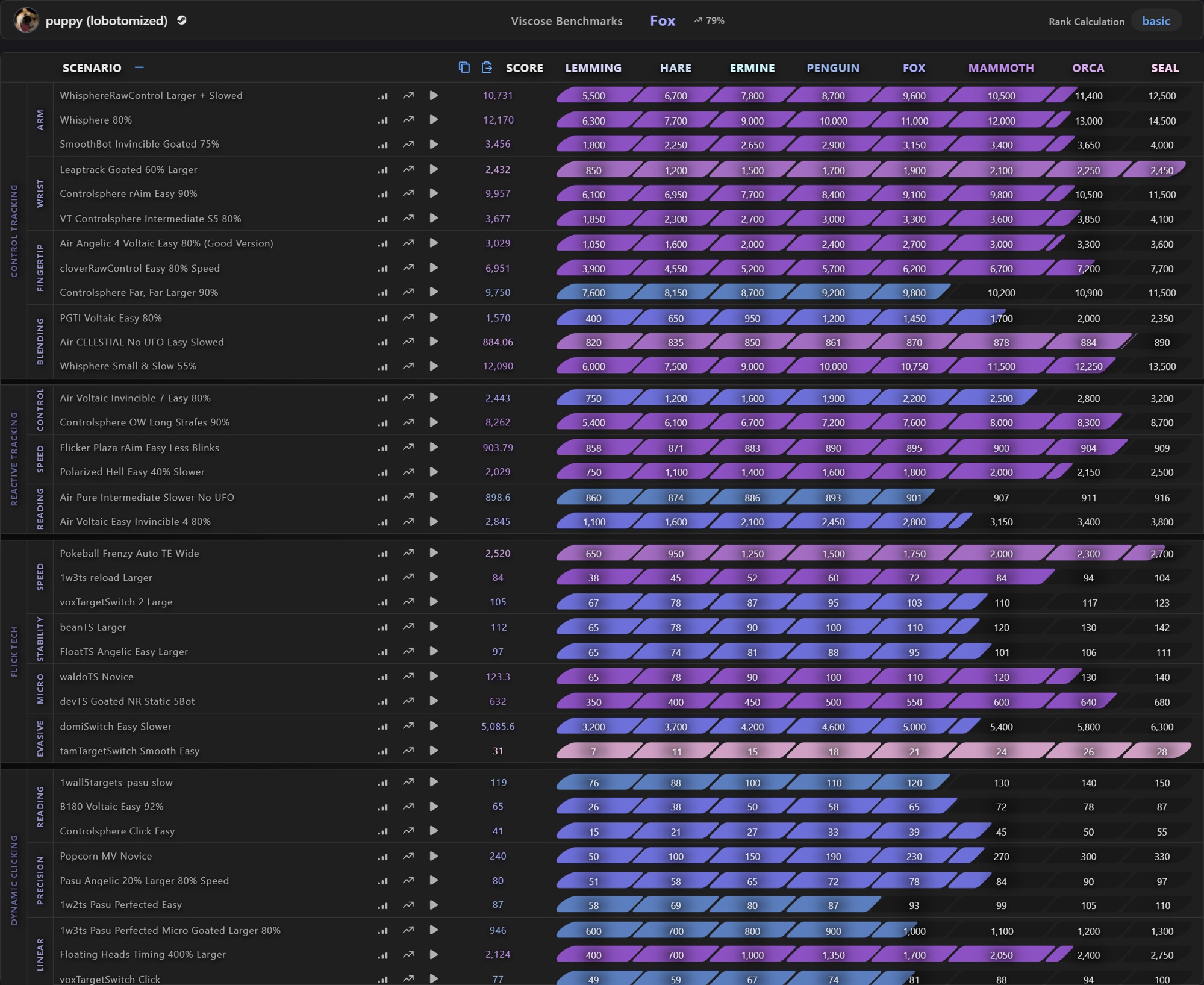Open the Floating Heads Timing 400% Larger scenario
This screenshot has width=1204, height=985.
pos(143,954)
